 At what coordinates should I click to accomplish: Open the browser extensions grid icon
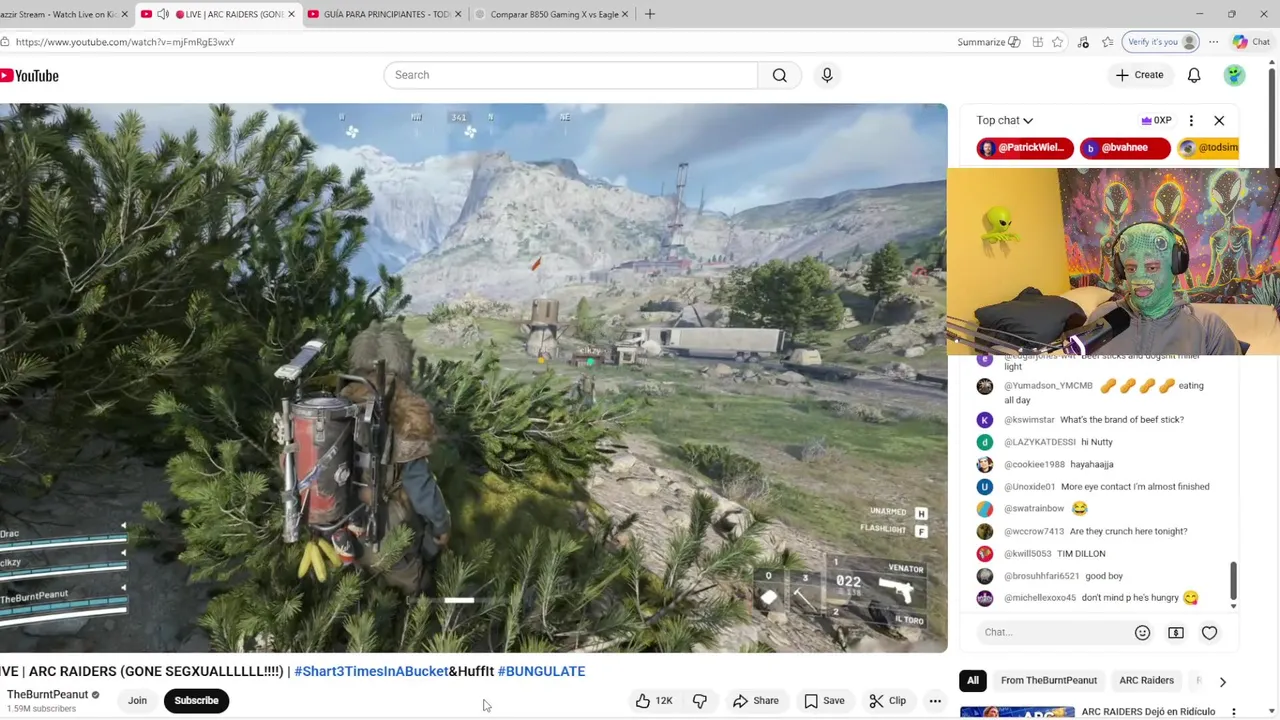pos(1038,42)
